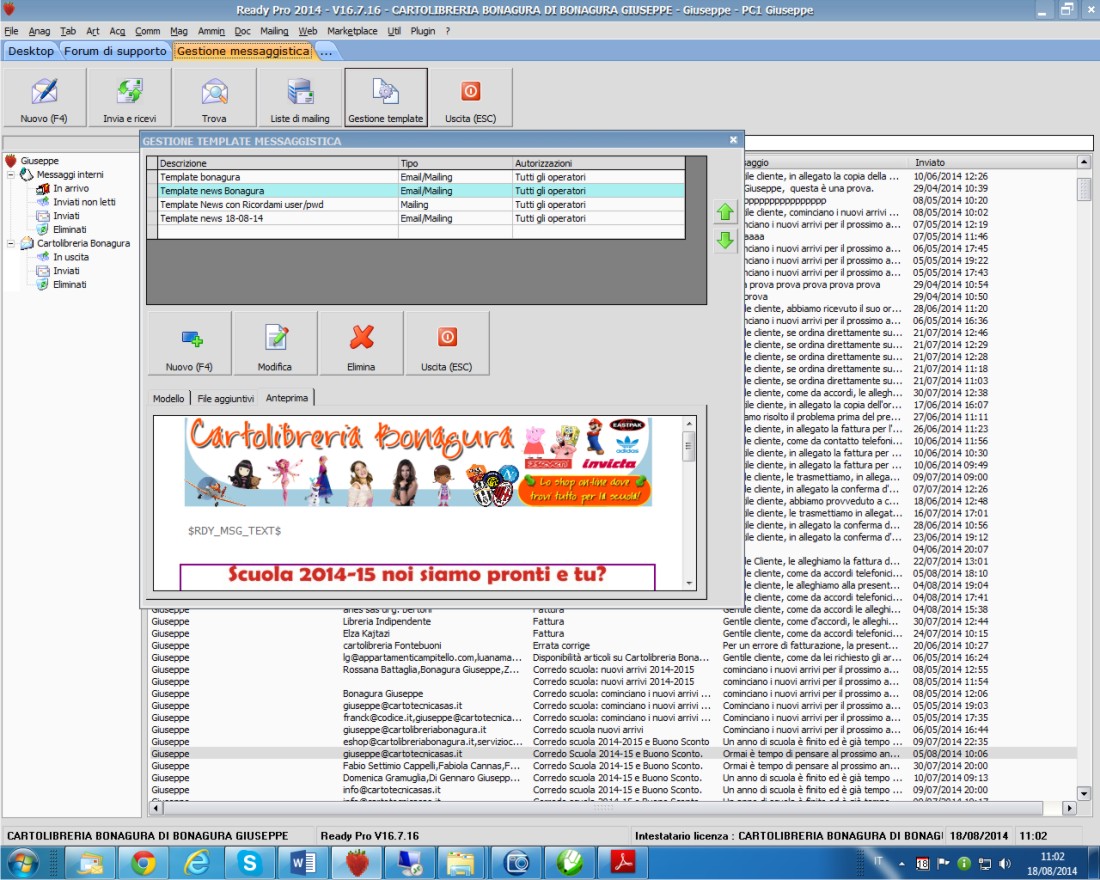Click message list vertical scroll down arrow
The height and width of the screenshot is (880, 1100).
coord(1084,794)
